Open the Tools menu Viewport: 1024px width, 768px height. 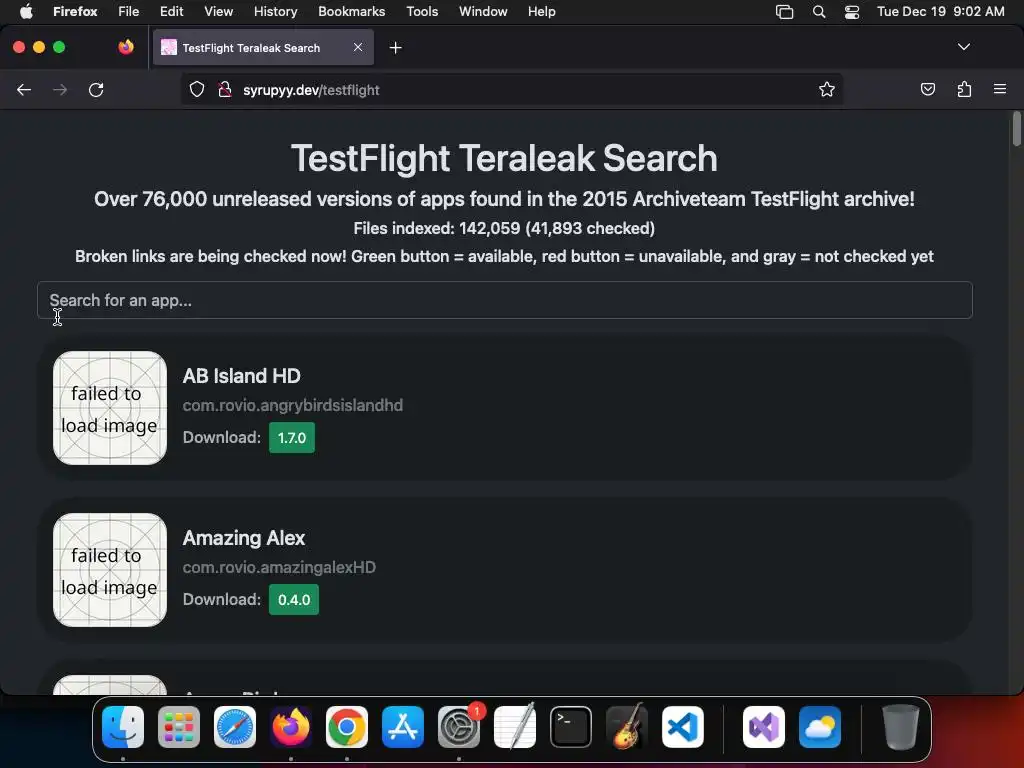coord(422,12)
